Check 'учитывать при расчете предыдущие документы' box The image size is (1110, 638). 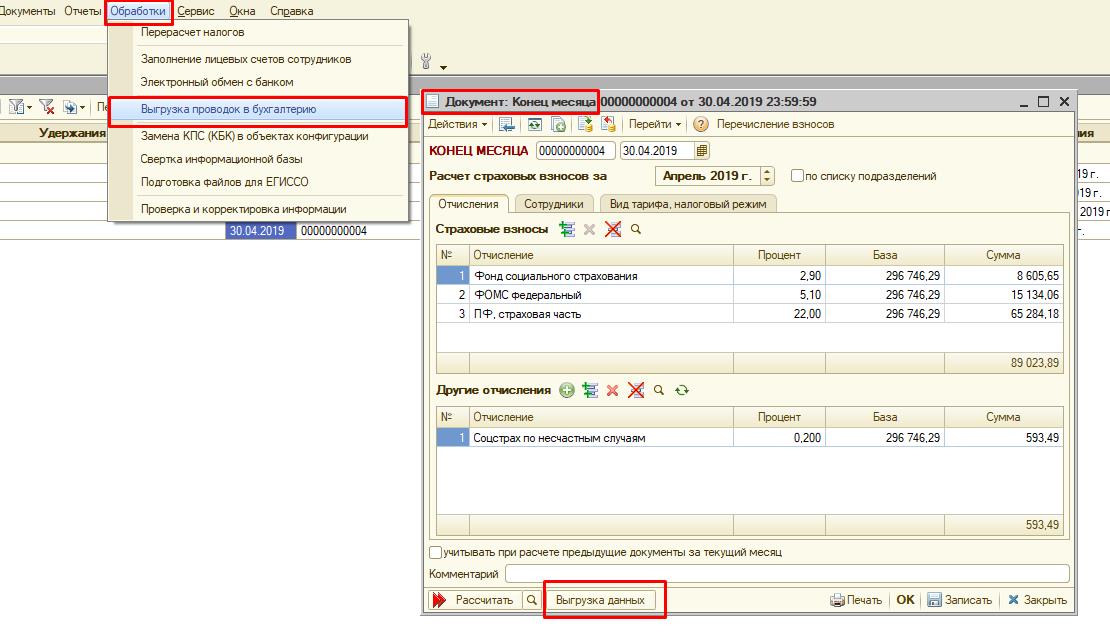[x=435, y=552]
